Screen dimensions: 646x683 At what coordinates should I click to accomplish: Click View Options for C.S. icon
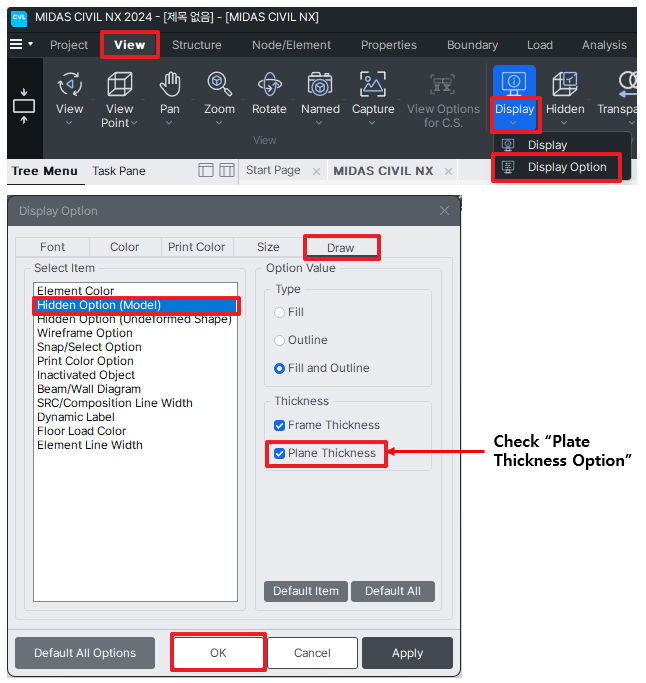(443, 84)
